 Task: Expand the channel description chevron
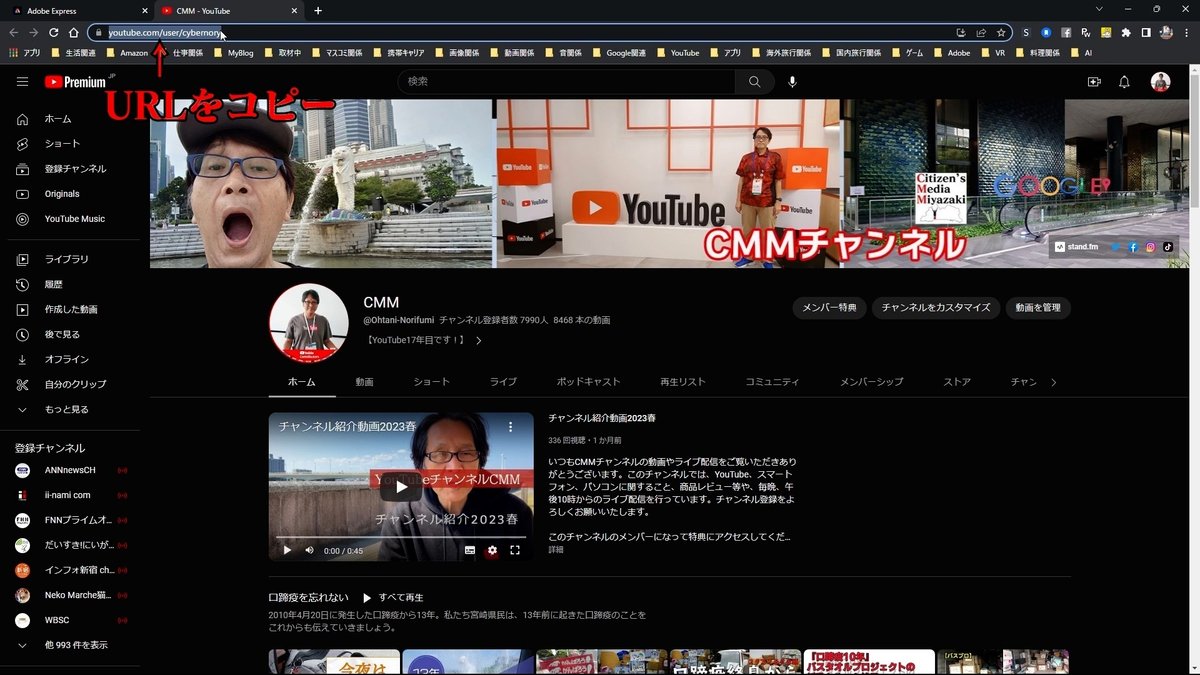click(x=478, y=340)
